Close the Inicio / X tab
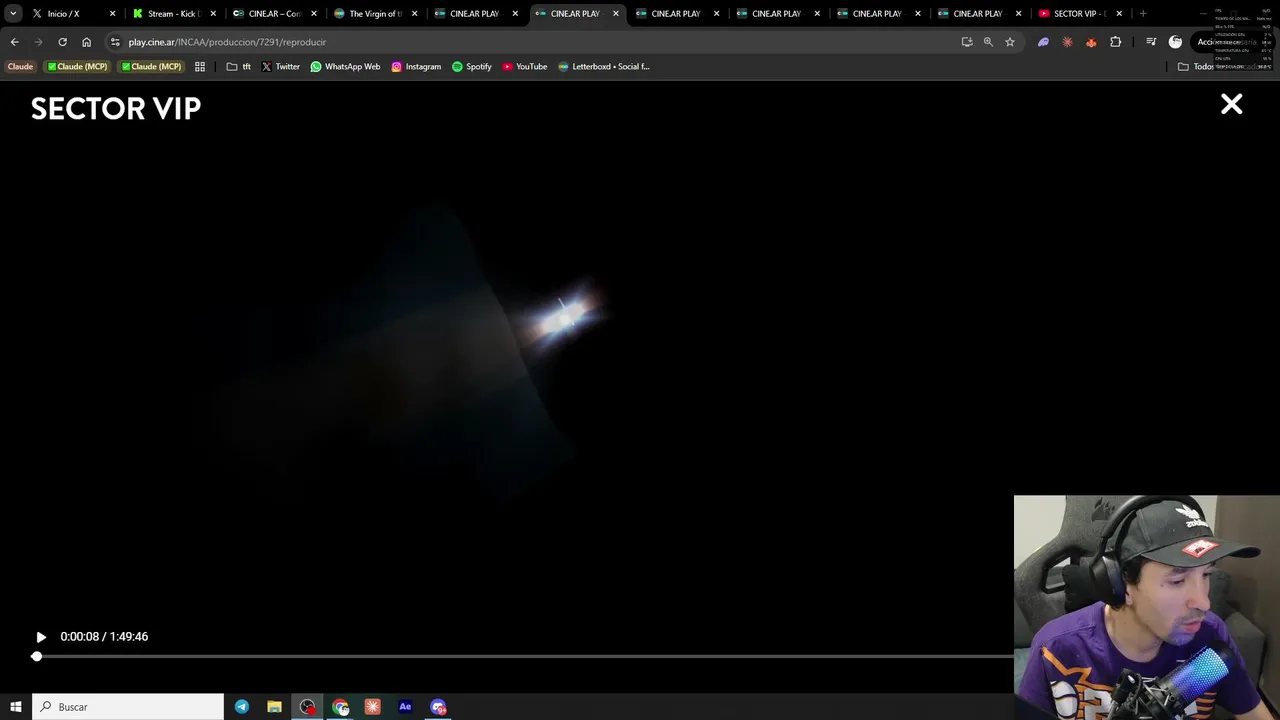 point(112,14)
